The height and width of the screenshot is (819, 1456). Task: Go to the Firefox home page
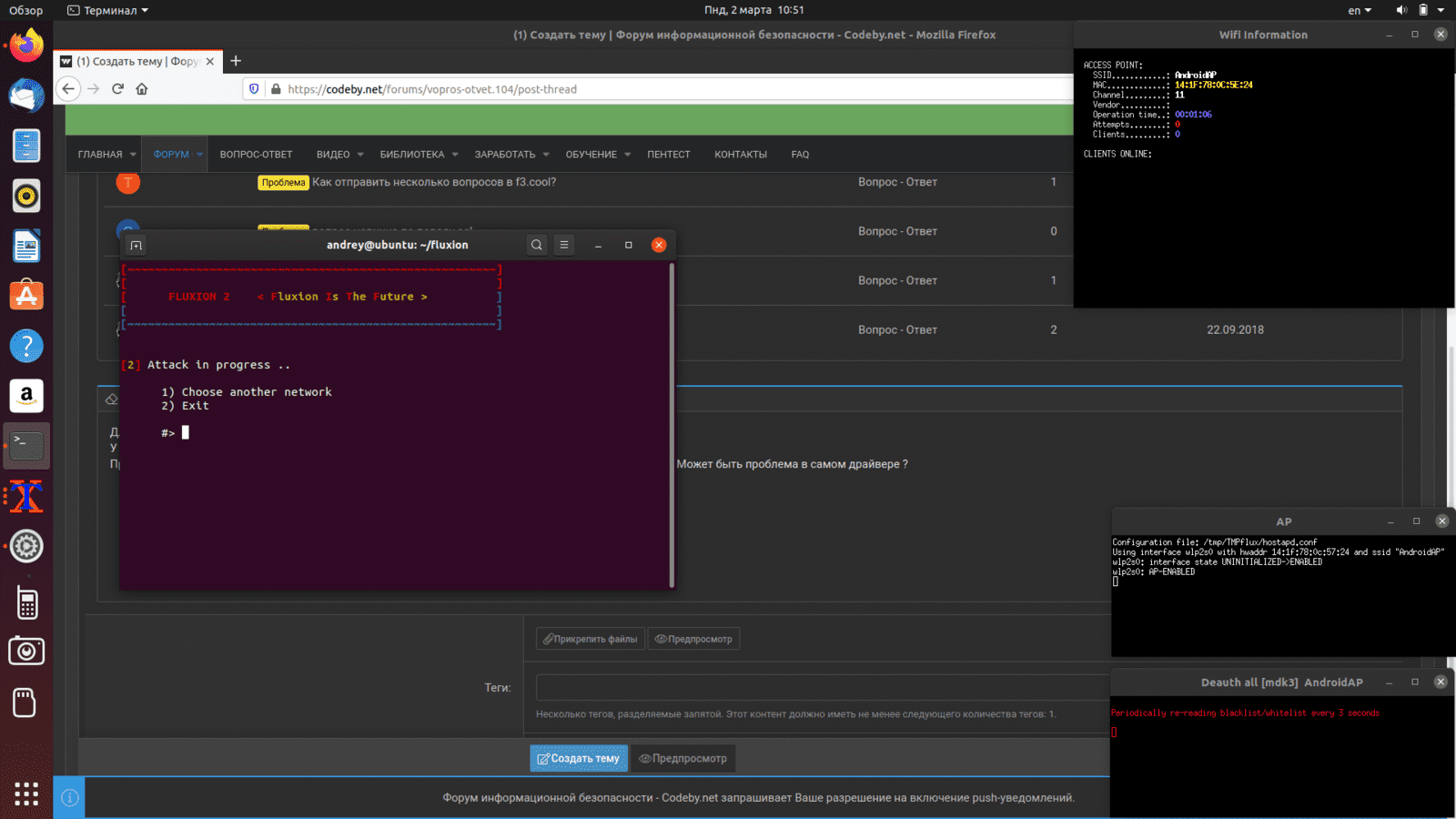click(x=141, y=88)
